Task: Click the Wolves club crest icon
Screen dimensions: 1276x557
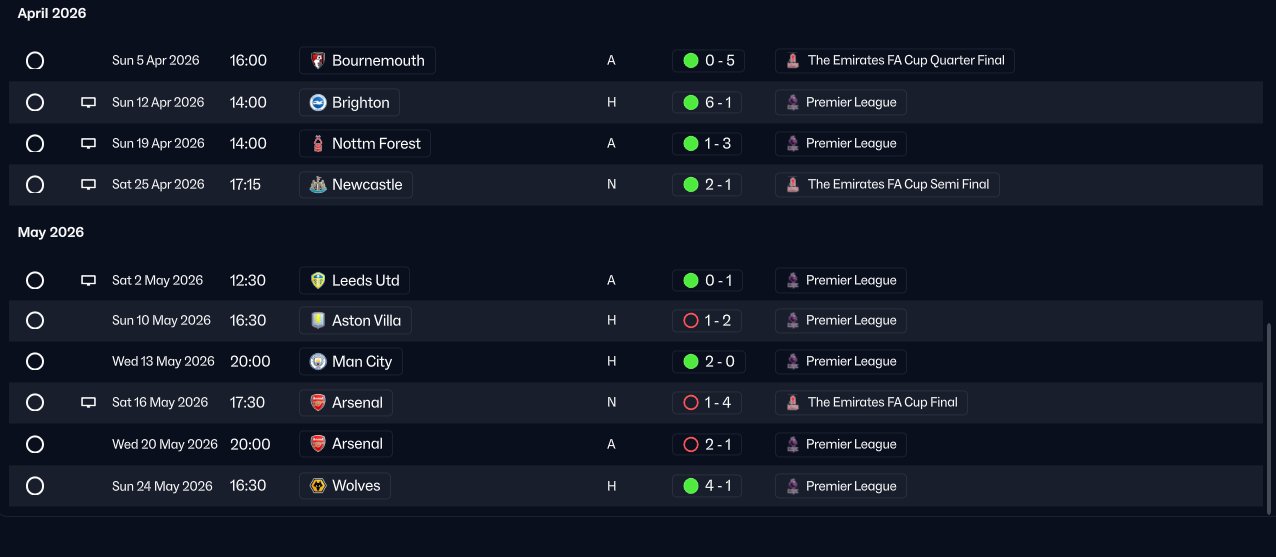Action: coord(318,486)
